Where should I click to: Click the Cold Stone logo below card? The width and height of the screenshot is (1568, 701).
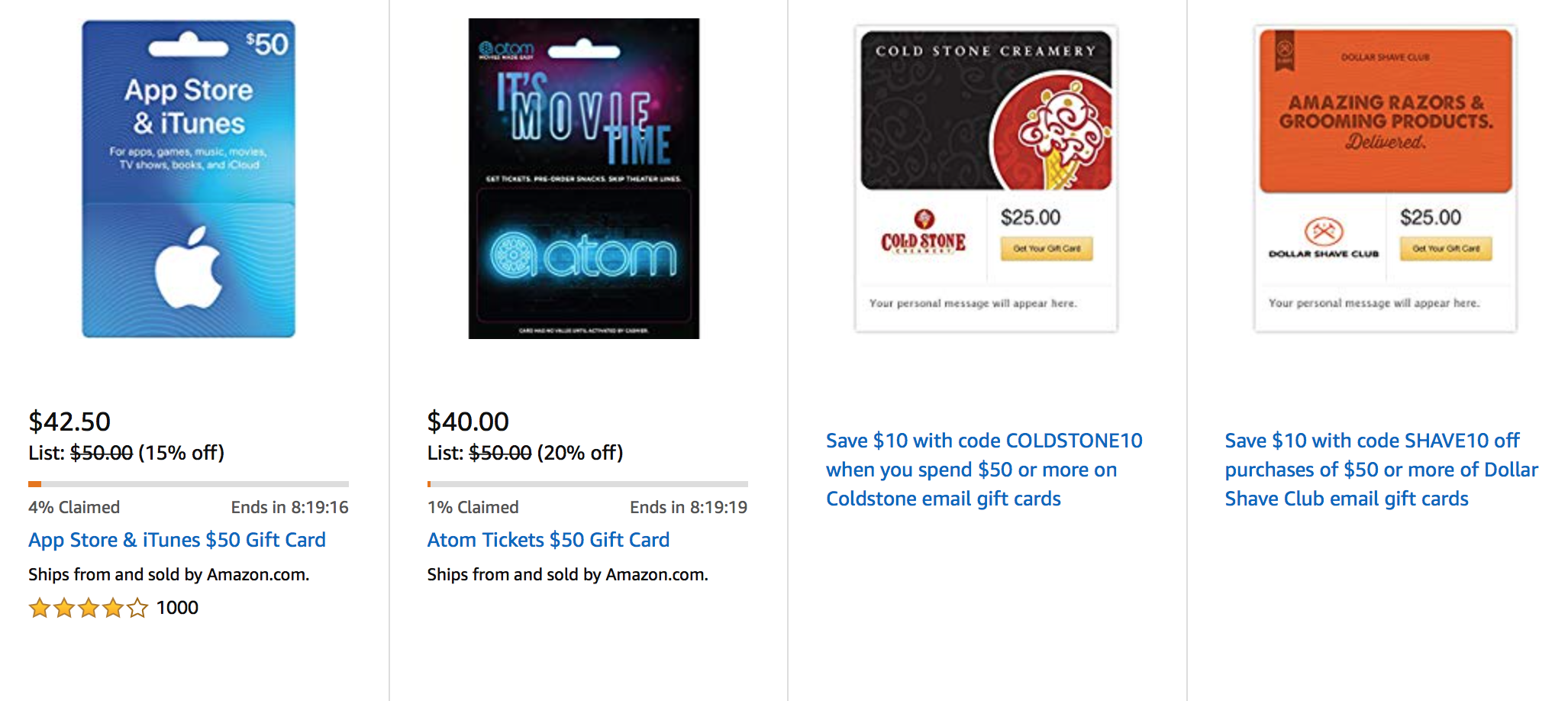click(x=924, y=233)
